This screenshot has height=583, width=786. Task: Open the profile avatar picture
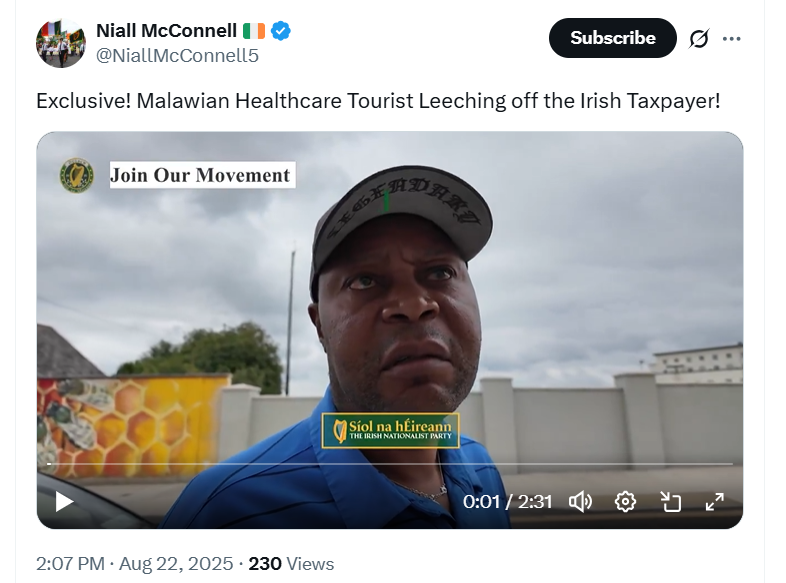[x=61, y=43]
